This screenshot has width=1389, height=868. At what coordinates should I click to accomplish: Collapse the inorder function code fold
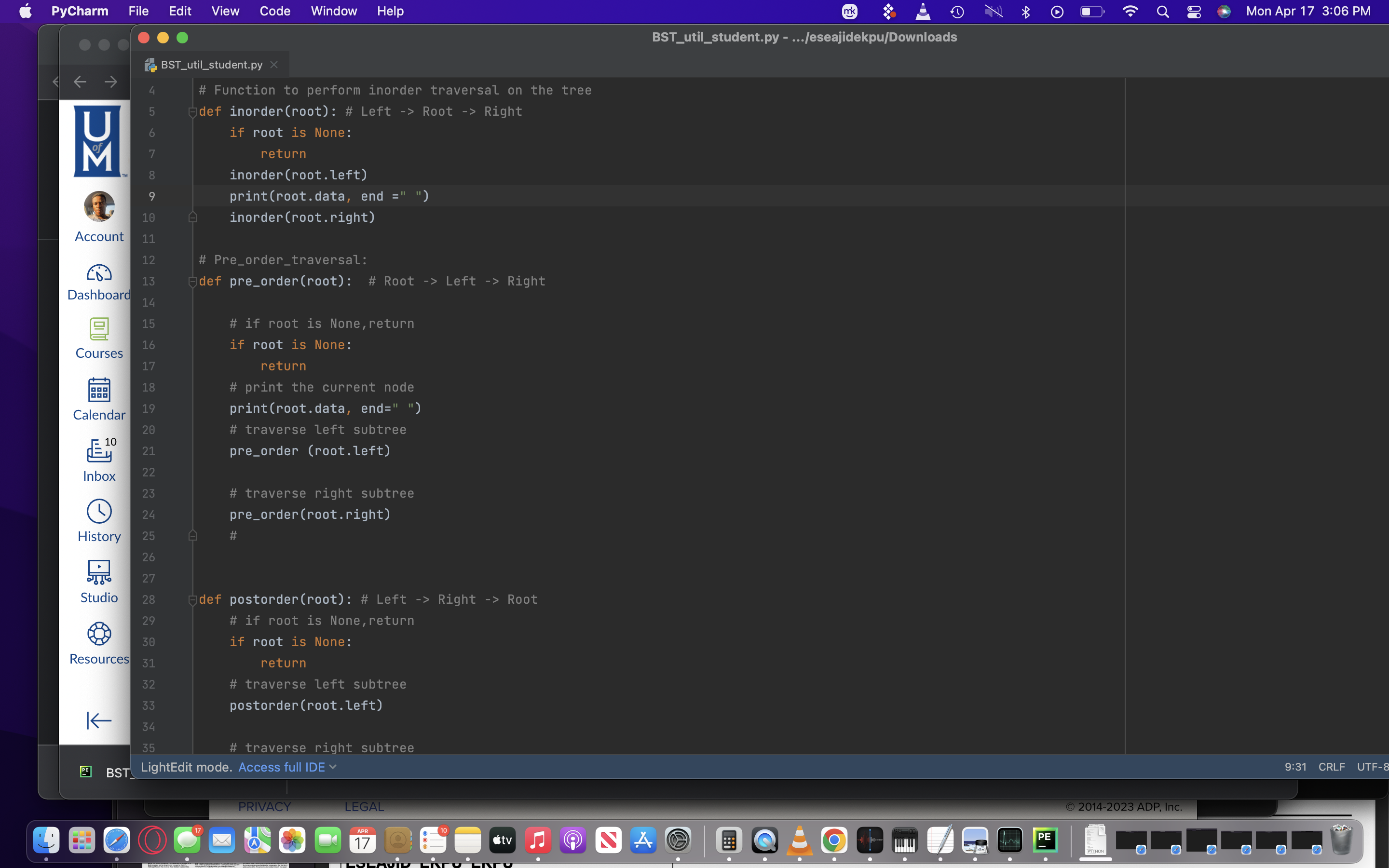(x=193, y=112)
